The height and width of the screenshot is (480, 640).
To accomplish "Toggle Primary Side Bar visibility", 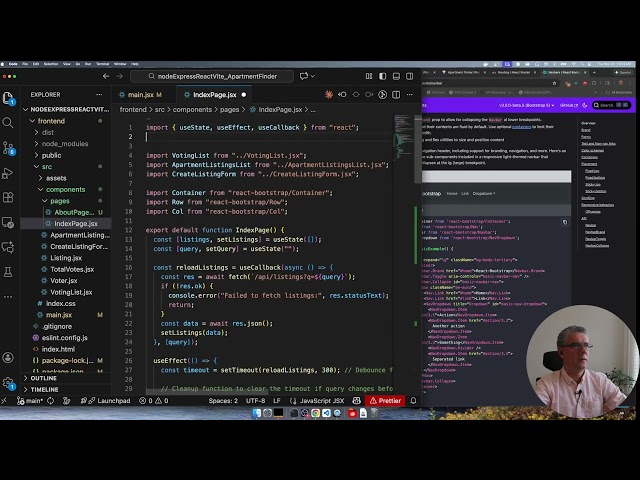I will coord(382,76).
